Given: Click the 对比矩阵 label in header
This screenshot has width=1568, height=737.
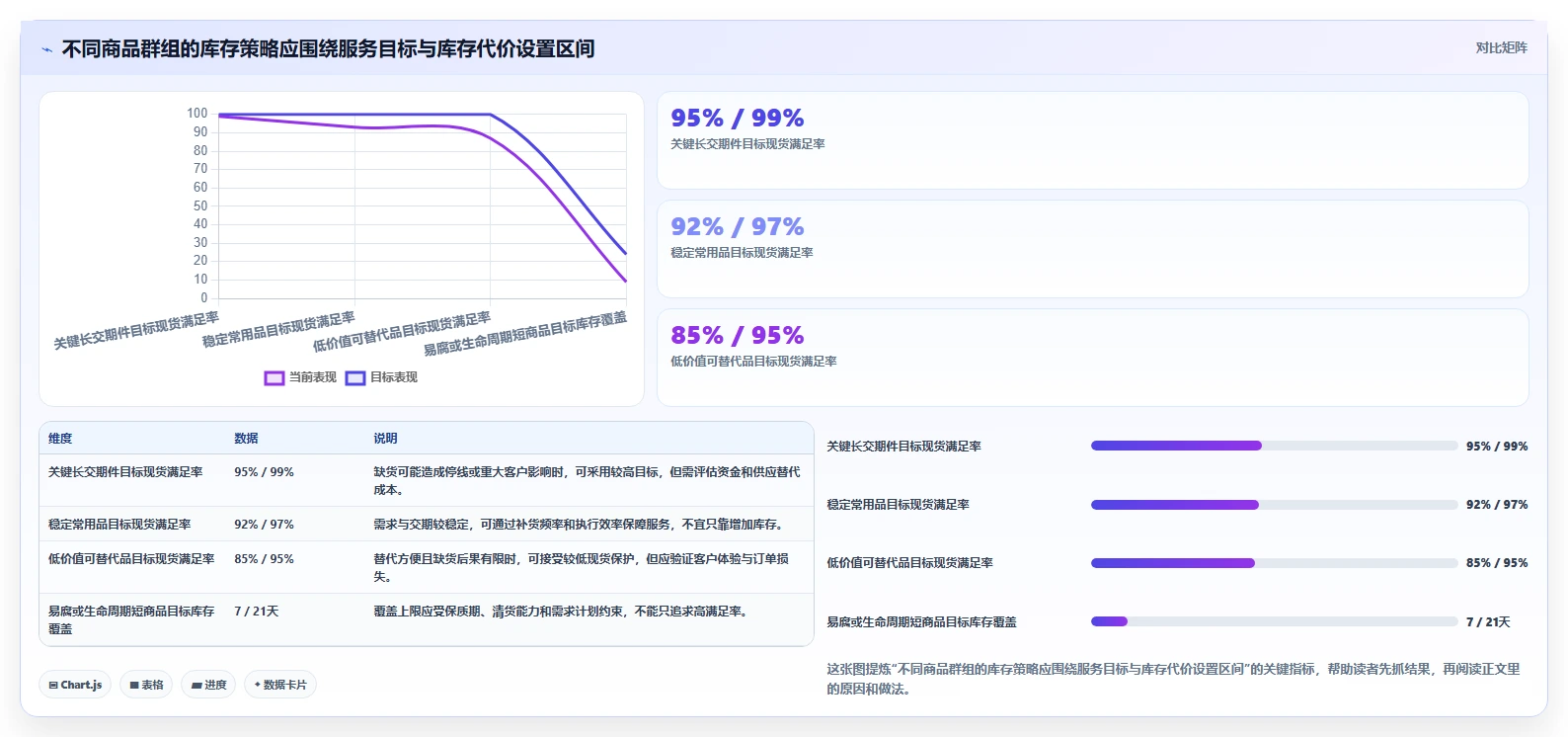Looking at the screenshot, I should pyautogui.click(x=1501, y=47).
